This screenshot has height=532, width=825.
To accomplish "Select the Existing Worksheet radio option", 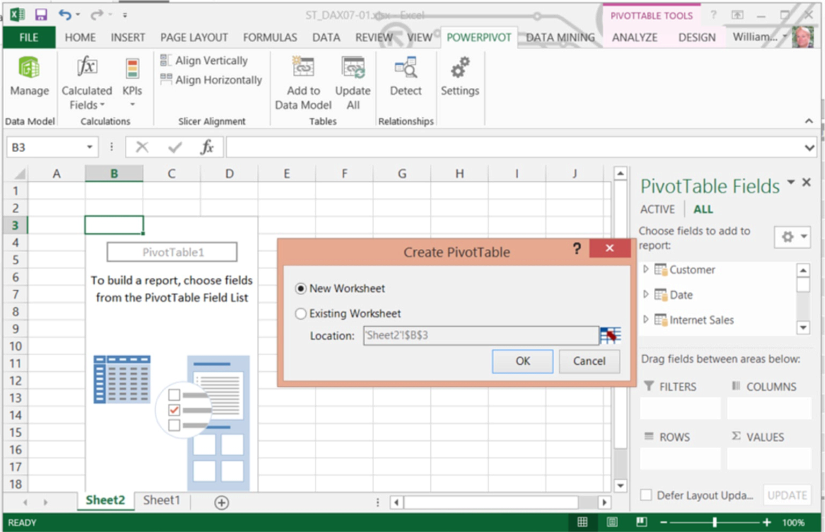I will tap(302, 314).
